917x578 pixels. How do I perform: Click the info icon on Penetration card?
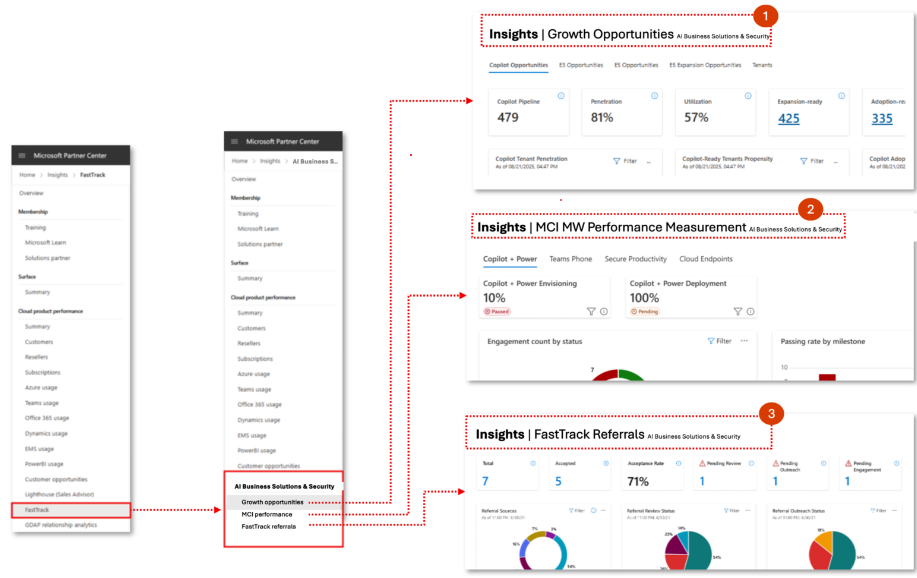pyautogui.click(x=654, y=96)
